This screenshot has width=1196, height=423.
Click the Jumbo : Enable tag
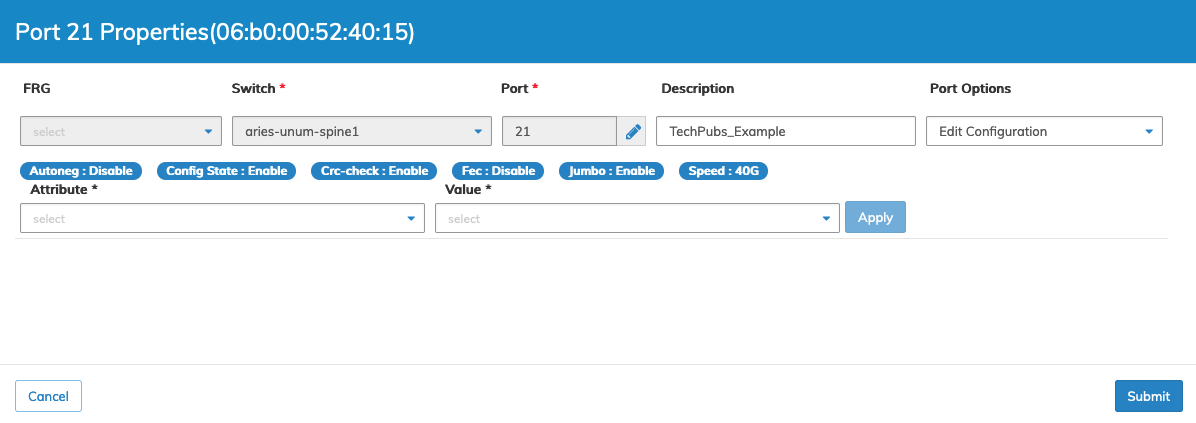(612, 171)
